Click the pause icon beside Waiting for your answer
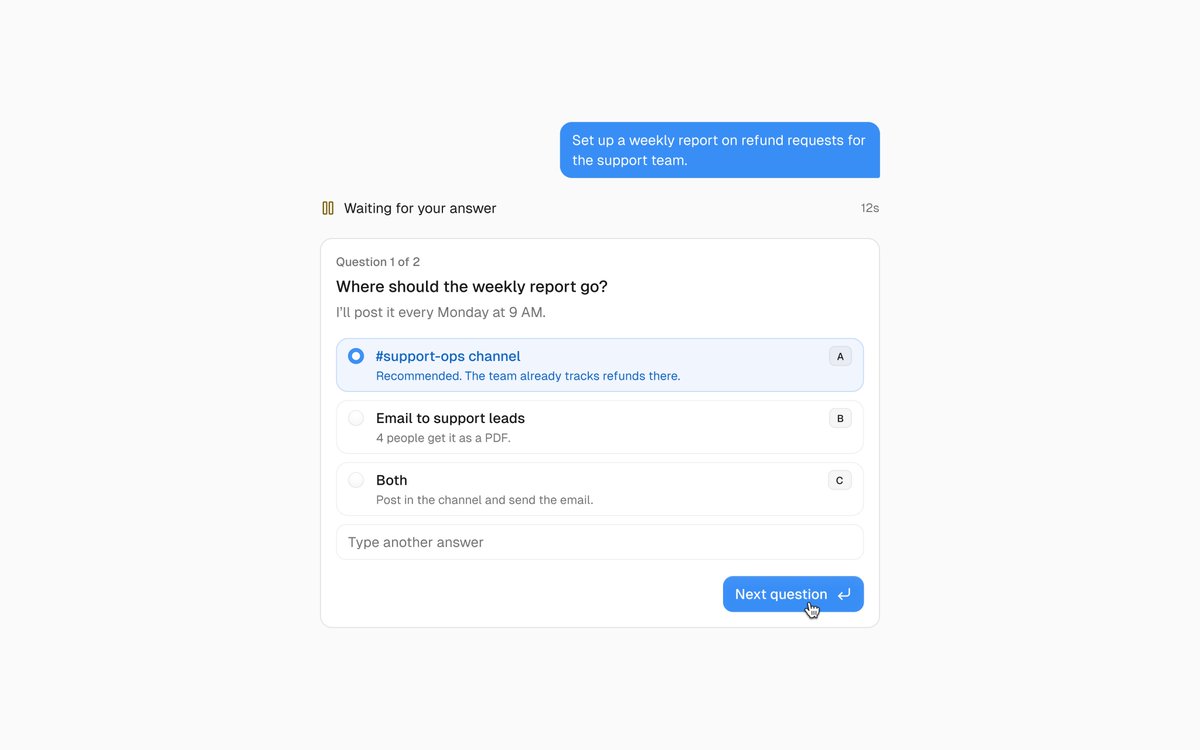Image resolution: width=1200 pixels, height=750 pixels. 328,208
